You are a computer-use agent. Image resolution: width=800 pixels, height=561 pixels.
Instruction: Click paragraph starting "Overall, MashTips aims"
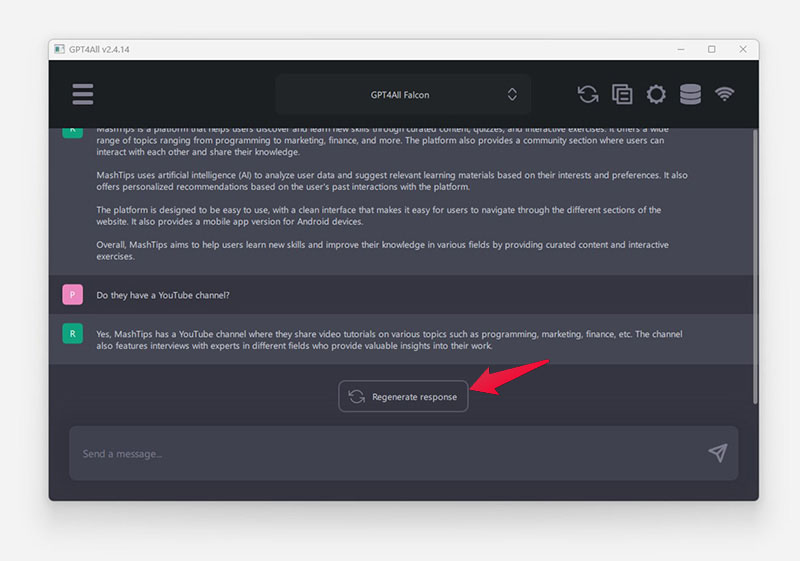click(382, 250)
